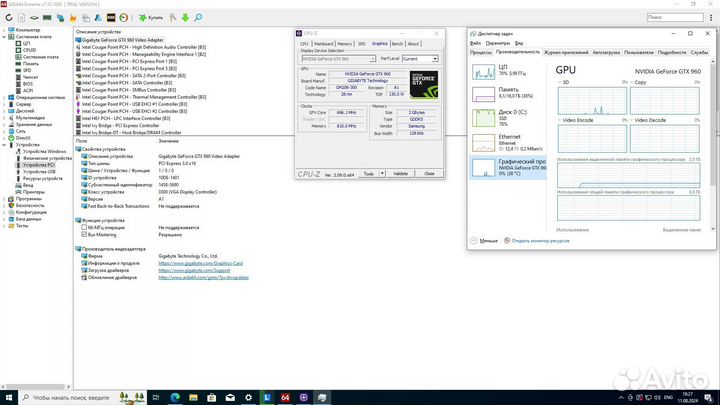
Task: Open the 3D engine graph dropdown
Action: coord(560,82)
